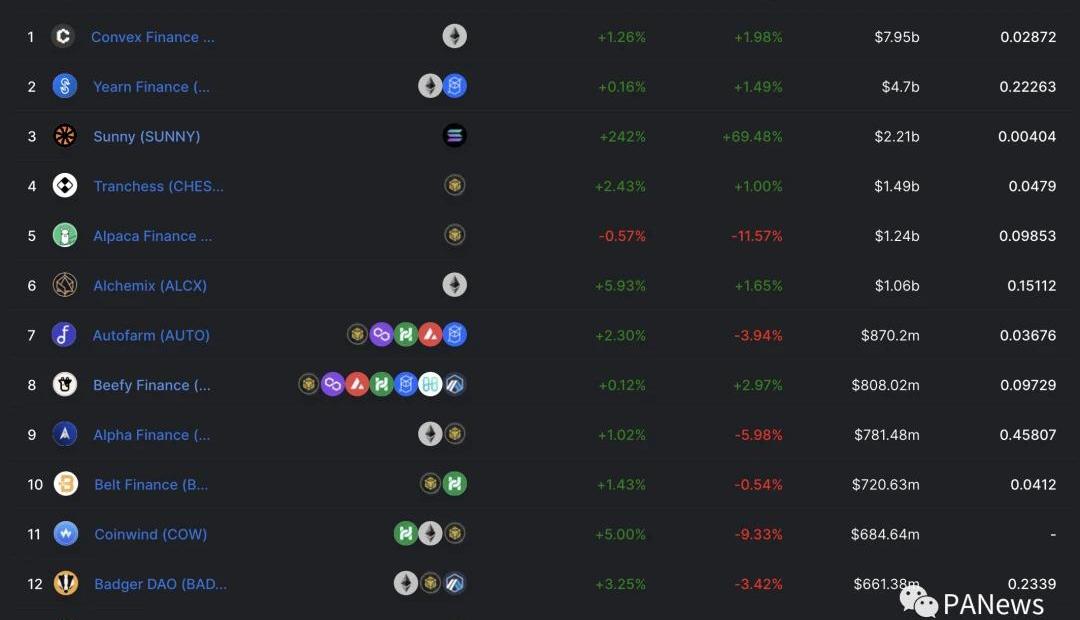Go to Alchemix (ALCX) page
This screenshot has height=620, width=1080.
click(150, 285)
